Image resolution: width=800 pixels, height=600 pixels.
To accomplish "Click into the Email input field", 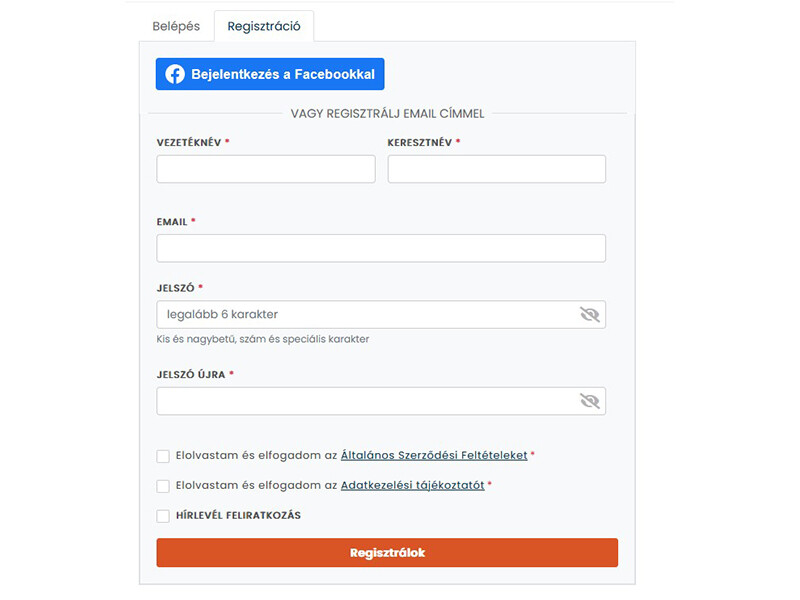I will click(381, 248).
